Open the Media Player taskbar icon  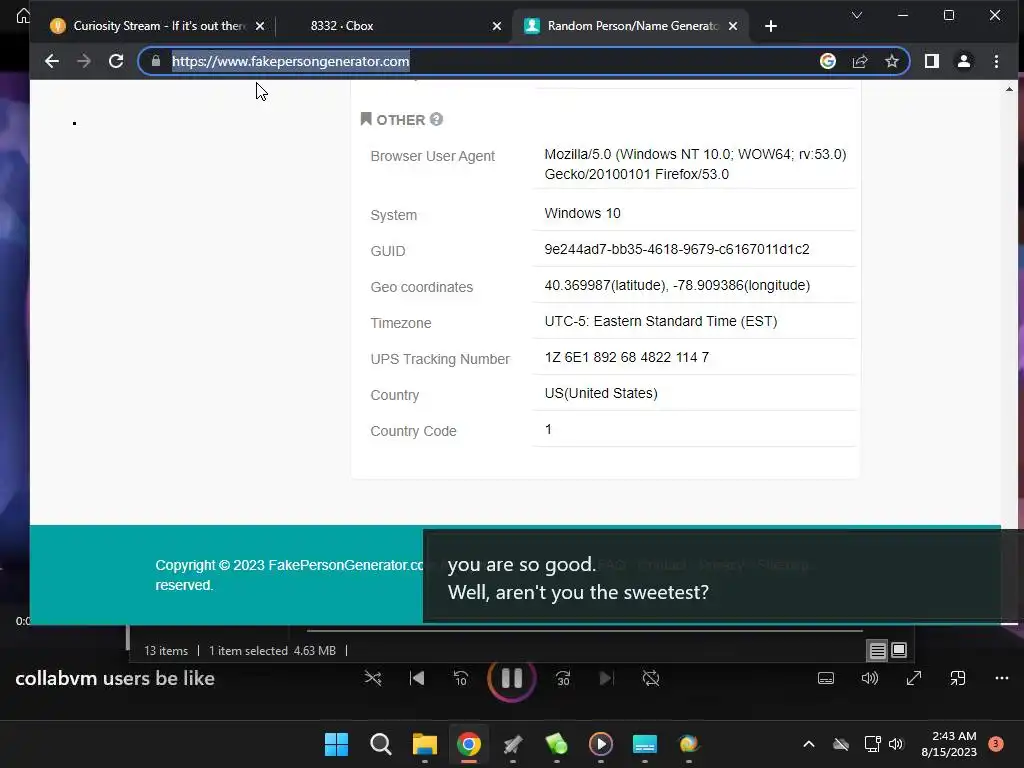pos(601,744)
